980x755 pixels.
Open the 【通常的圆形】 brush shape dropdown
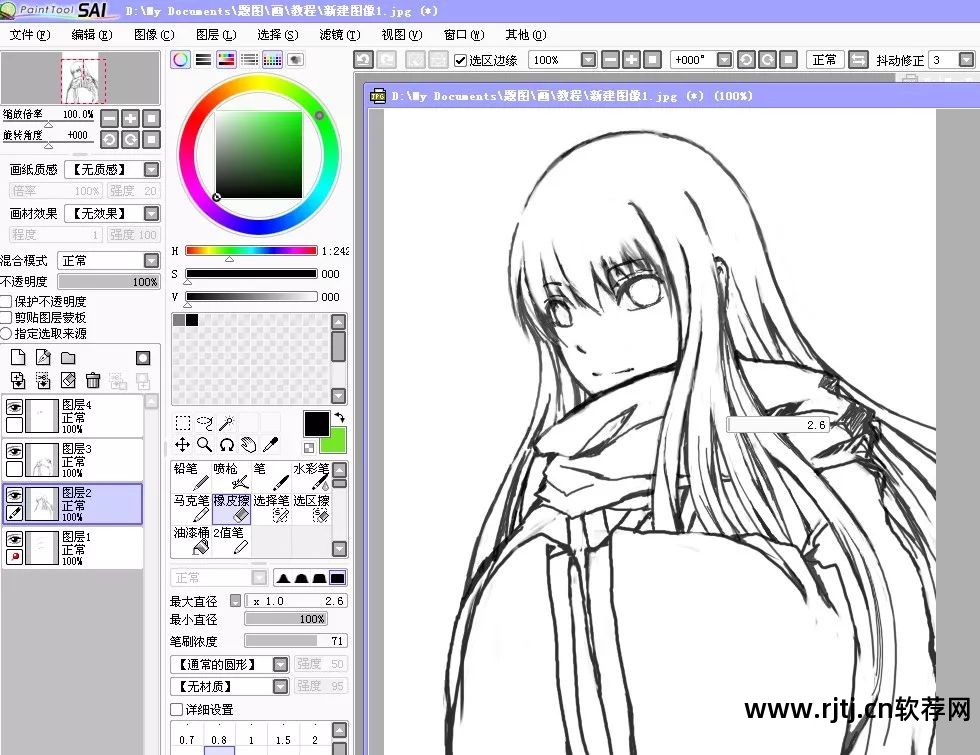coord(281,664)
